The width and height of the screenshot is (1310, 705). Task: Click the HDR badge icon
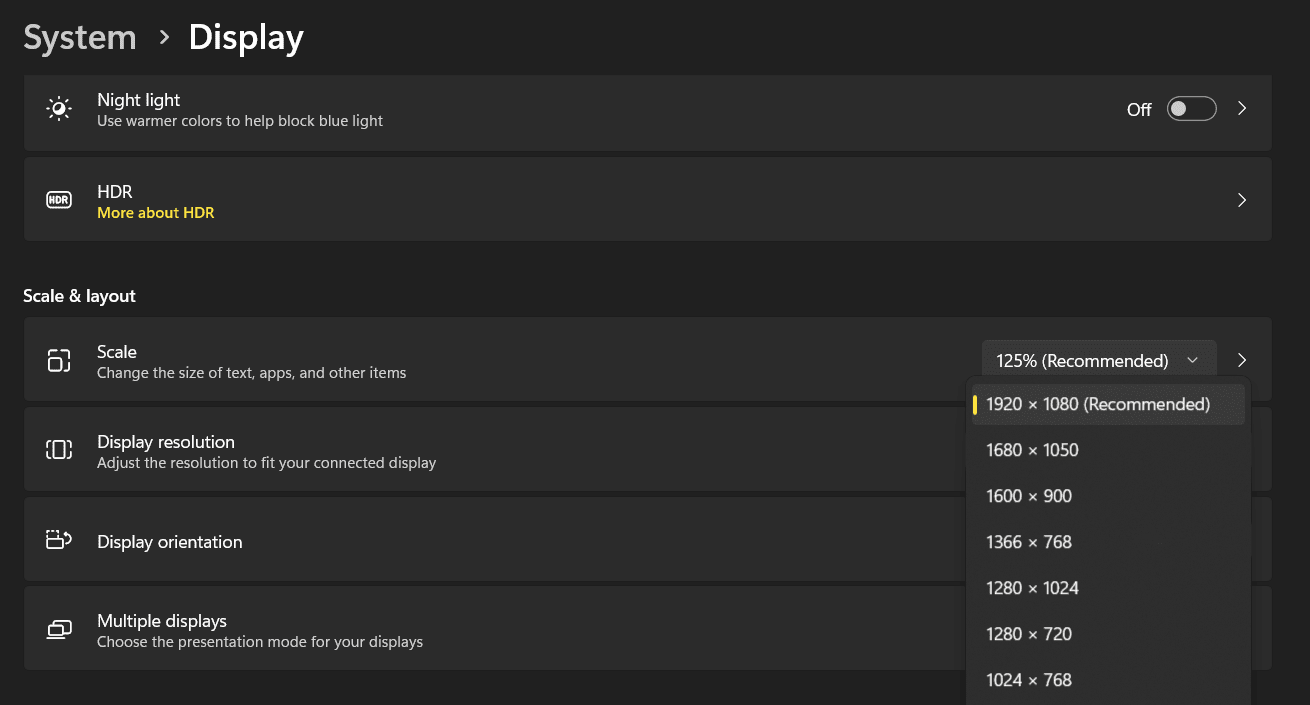[58, 199]
